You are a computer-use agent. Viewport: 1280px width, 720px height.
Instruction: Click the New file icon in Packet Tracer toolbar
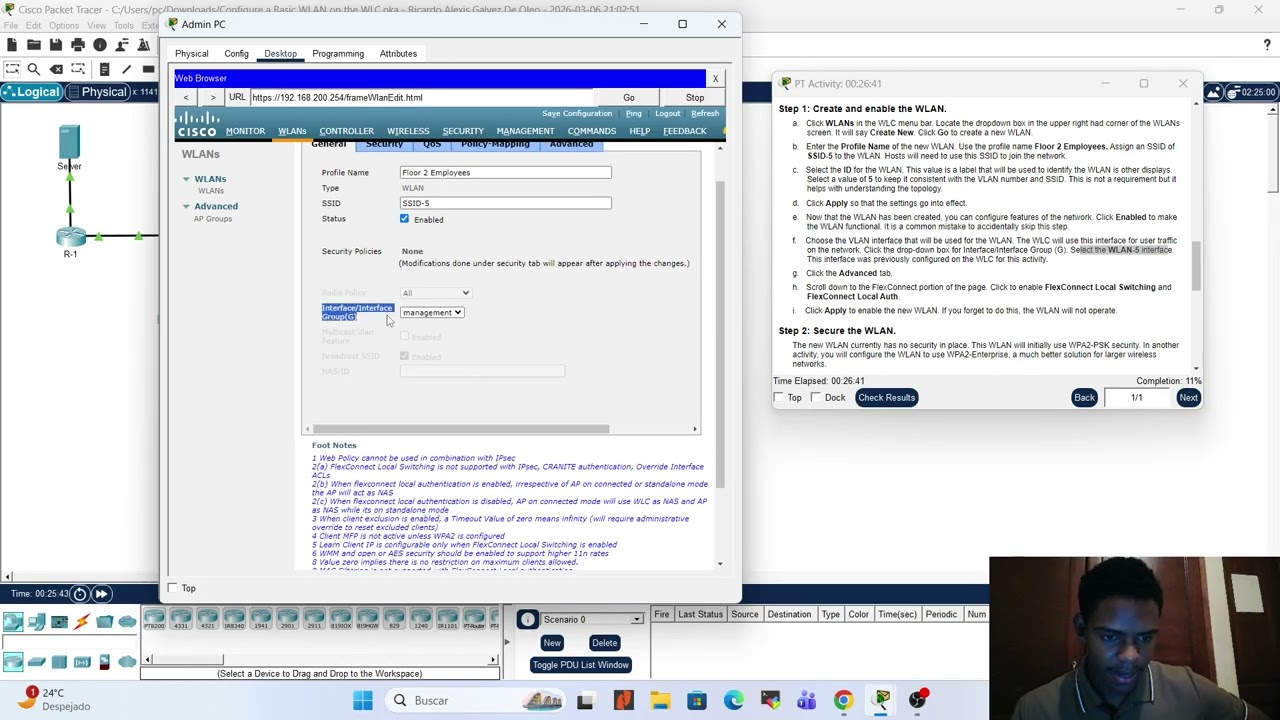coord(12,45)
